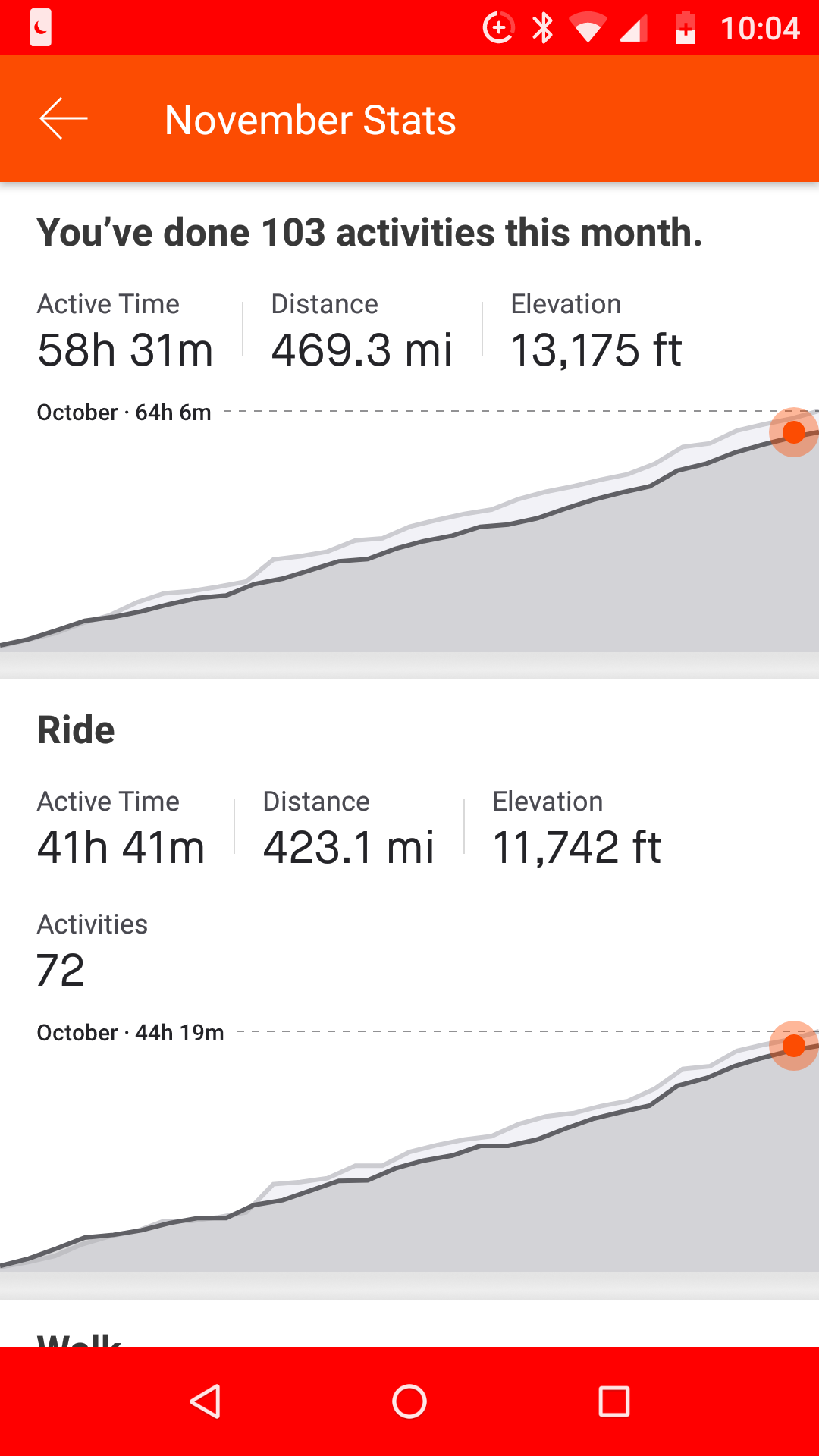Open recent apps square button
819x1456 pixels.
613,1401
